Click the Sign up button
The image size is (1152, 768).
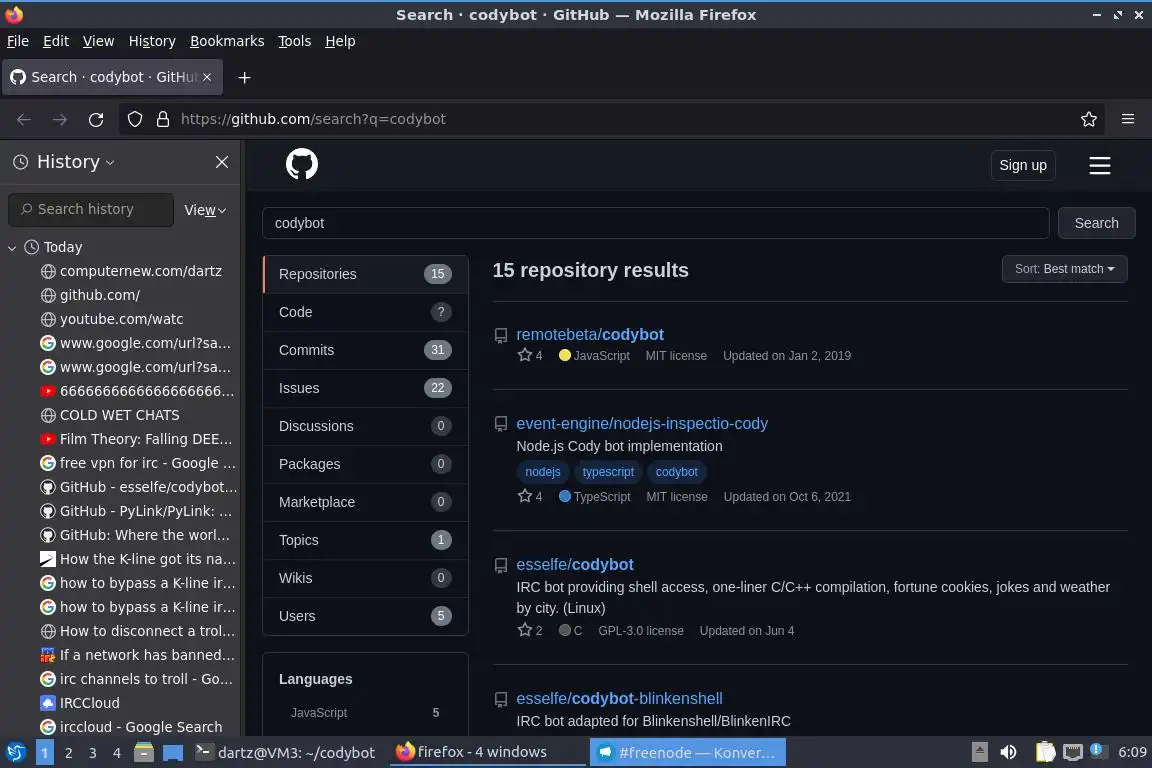[1022, 165]
